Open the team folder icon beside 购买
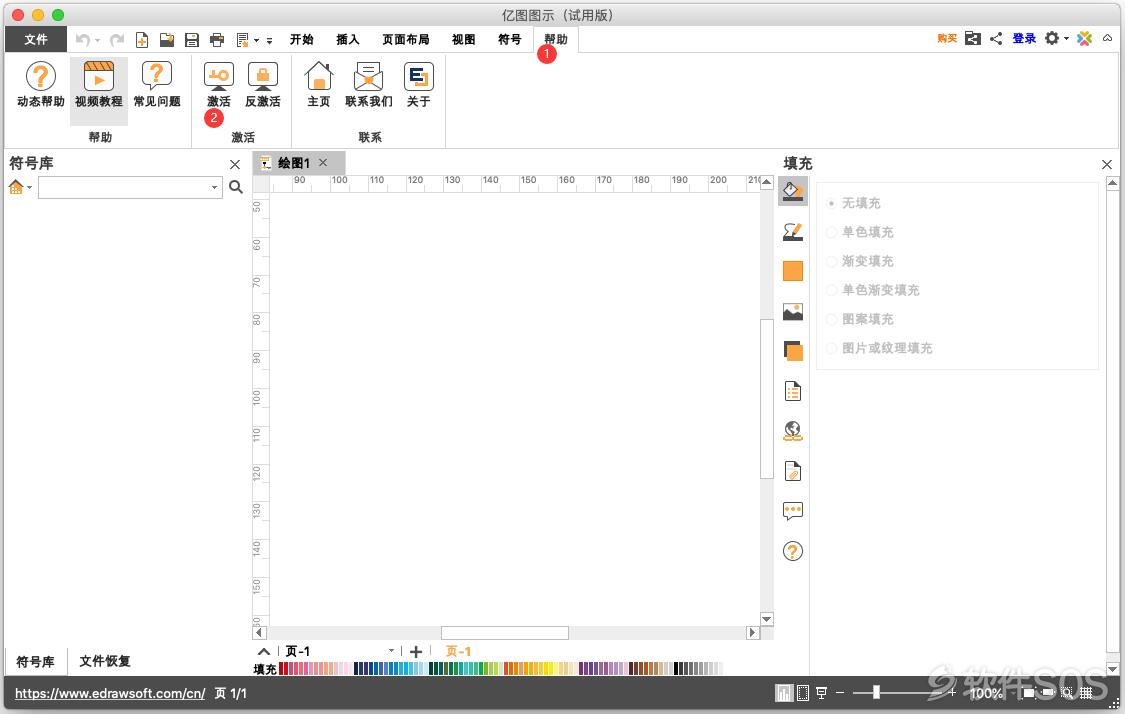Image resolution: width=1125 pixels, height=714 pixels. [x=972, y=39]
